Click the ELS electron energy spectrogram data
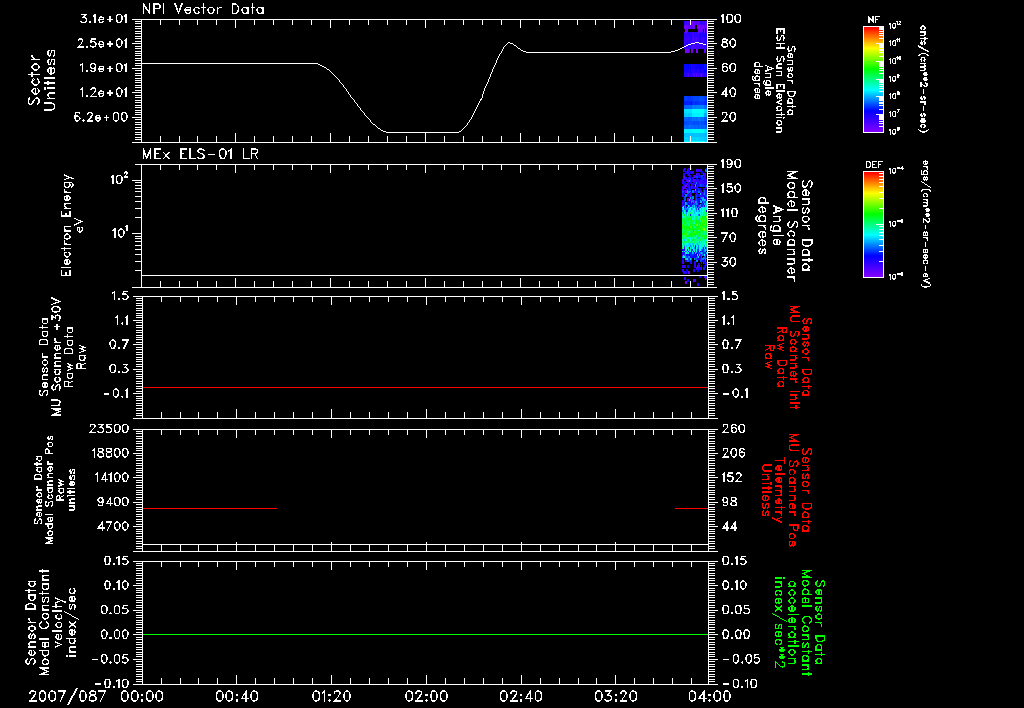Screen dimensions: 1024x708 pyautogui.click(x=695, y=225)
